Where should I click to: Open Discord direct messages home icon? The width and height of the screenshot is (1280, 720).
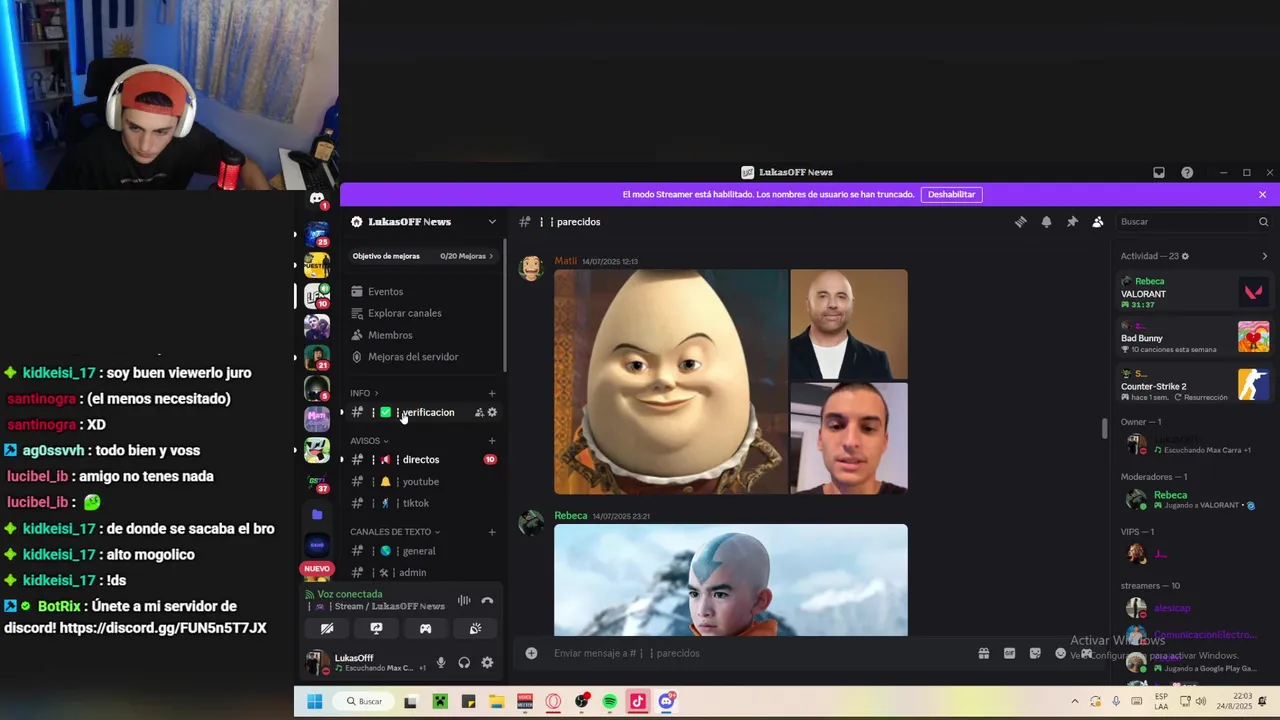pos(317,199)
